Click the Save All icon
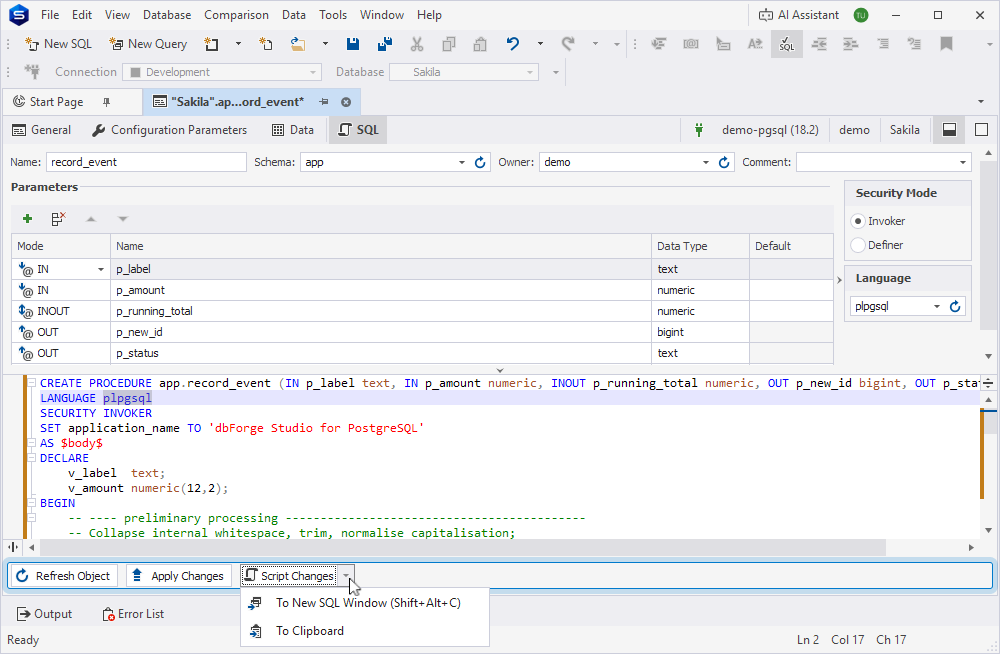The image size is (1000, 654). tap(385, 44)
